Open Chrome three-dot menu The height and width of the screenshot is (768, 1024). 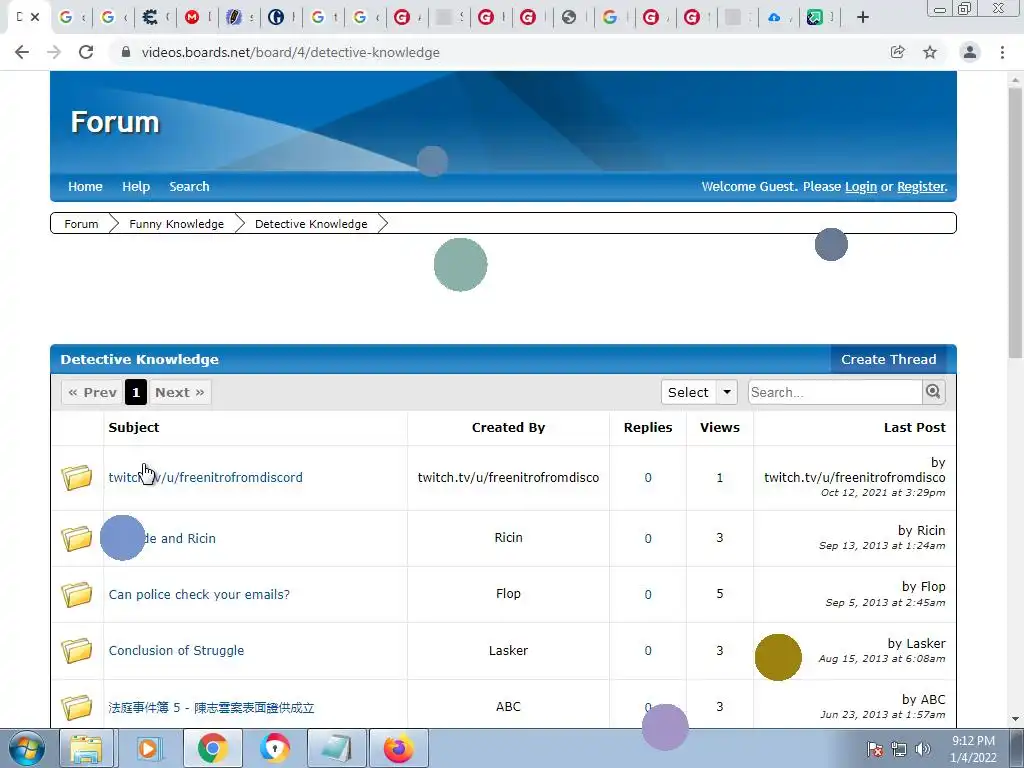tap(1002, 52)
